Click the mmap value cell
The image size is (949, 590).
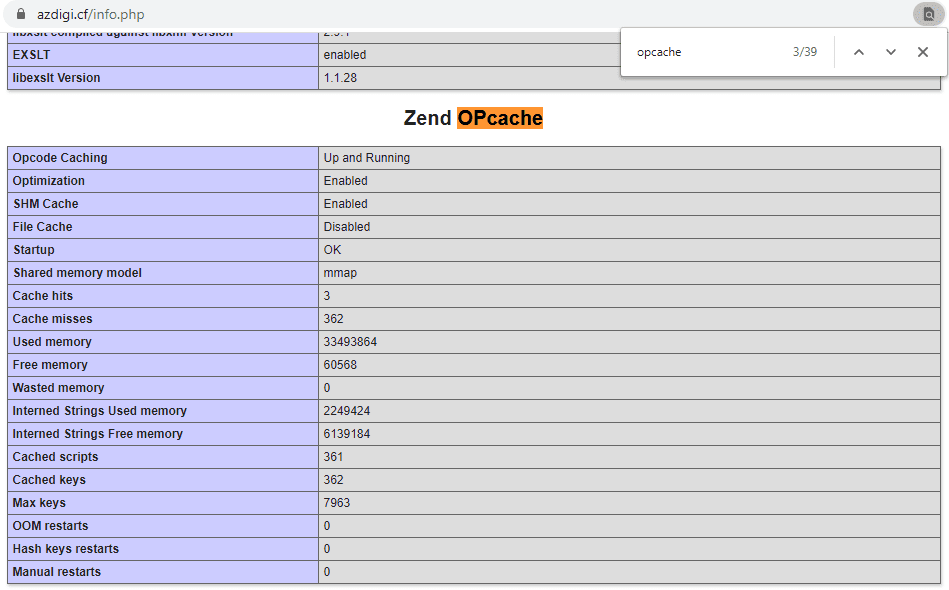pos(340,273)
